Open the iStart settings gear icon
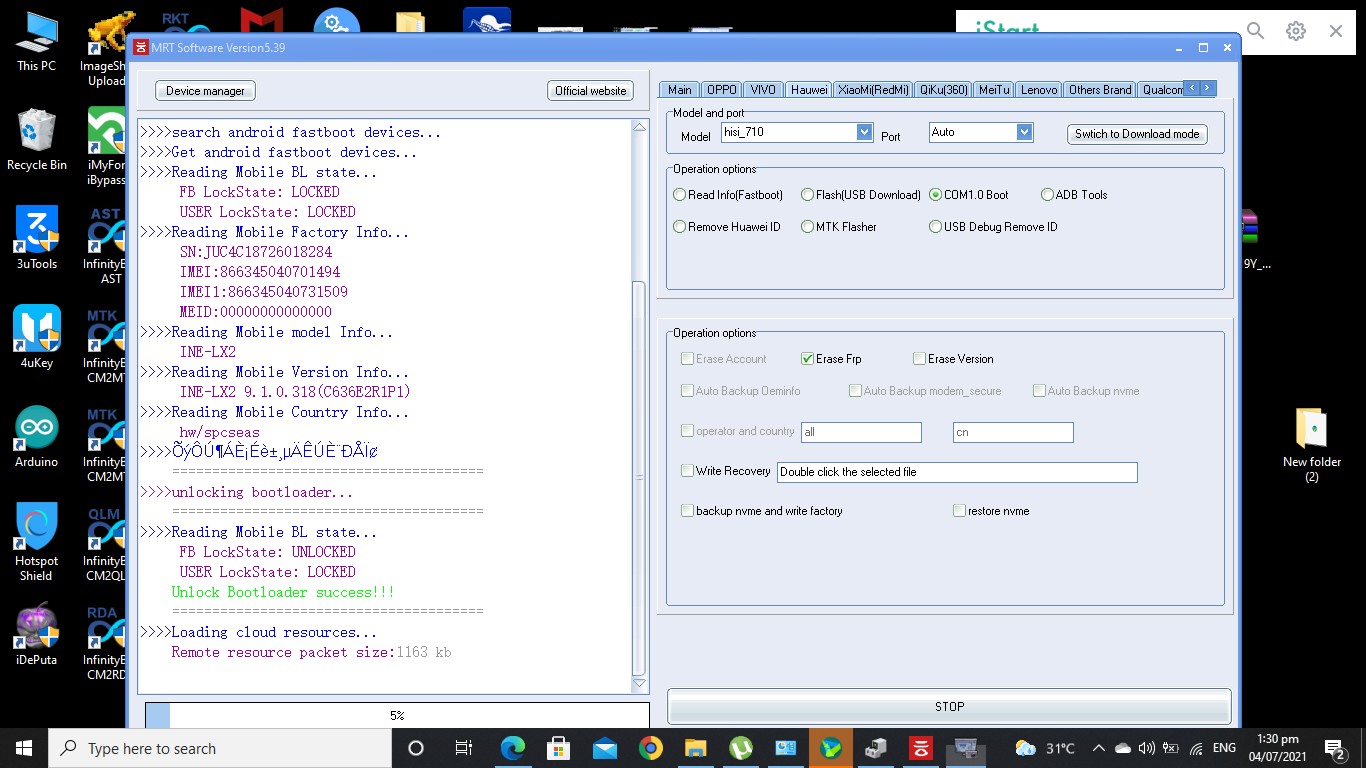This screenshot has height=768, width=1366. 1296,31
